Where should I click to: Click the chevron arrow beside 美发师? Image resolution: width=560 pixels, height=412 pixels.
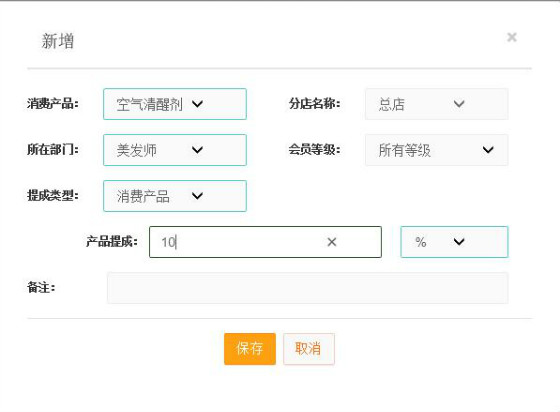[x=198, y=150]
